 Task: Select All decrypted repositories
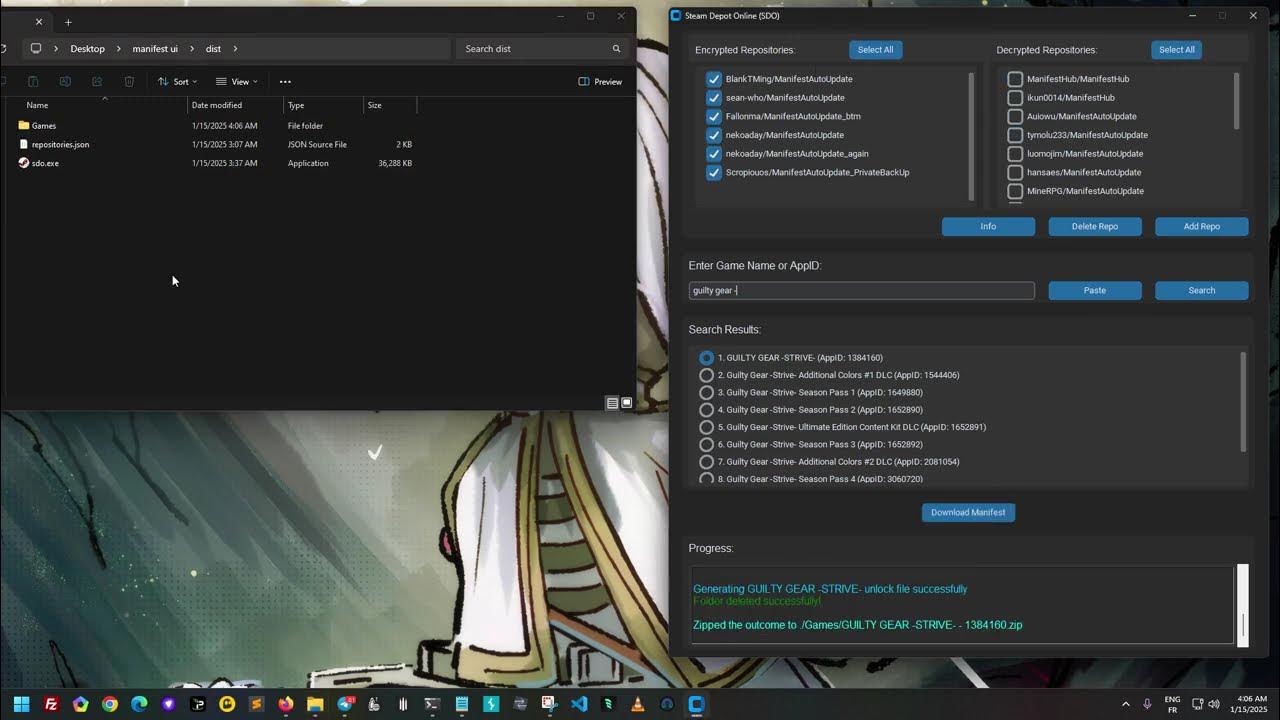pos(1176,50)
